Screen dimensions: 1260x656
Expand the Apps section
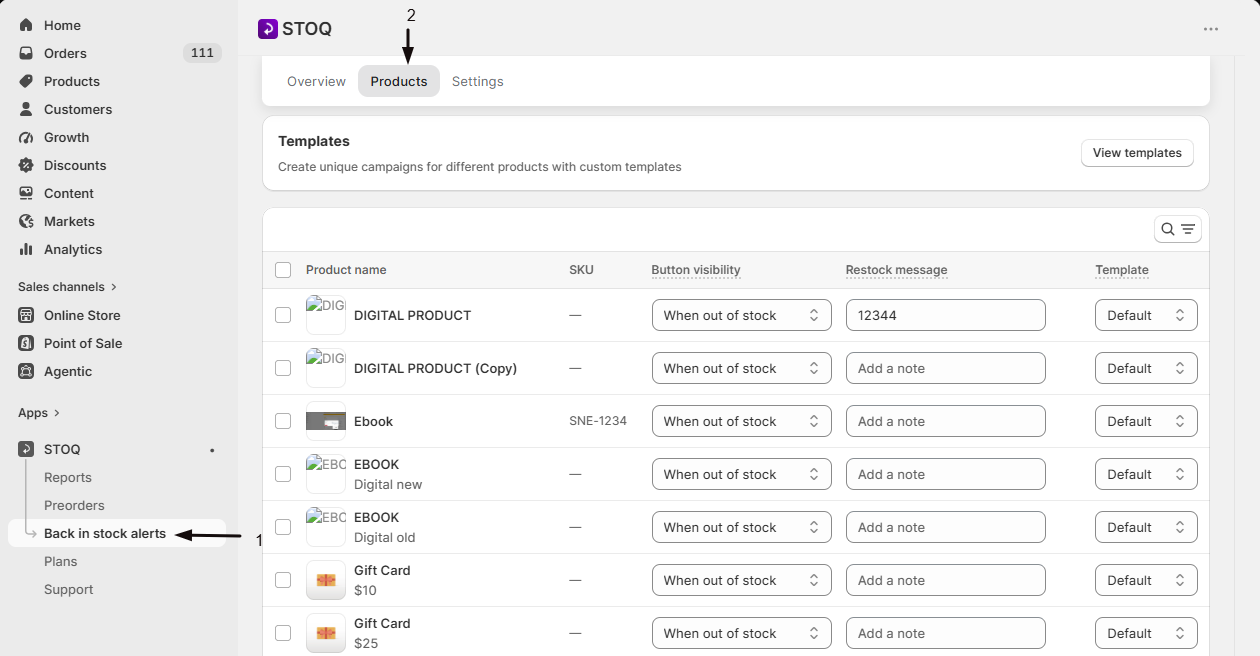39,413
